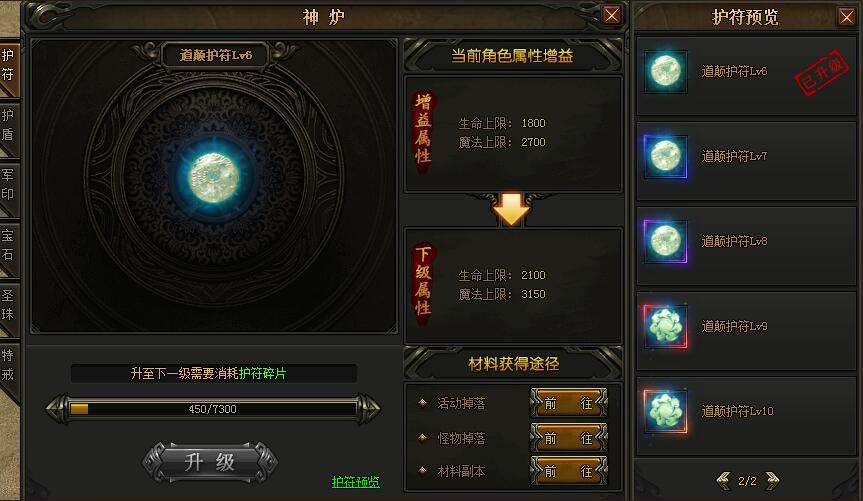Switch to the 护盾 side tab

pyautogui.click(x=8, y=125)
